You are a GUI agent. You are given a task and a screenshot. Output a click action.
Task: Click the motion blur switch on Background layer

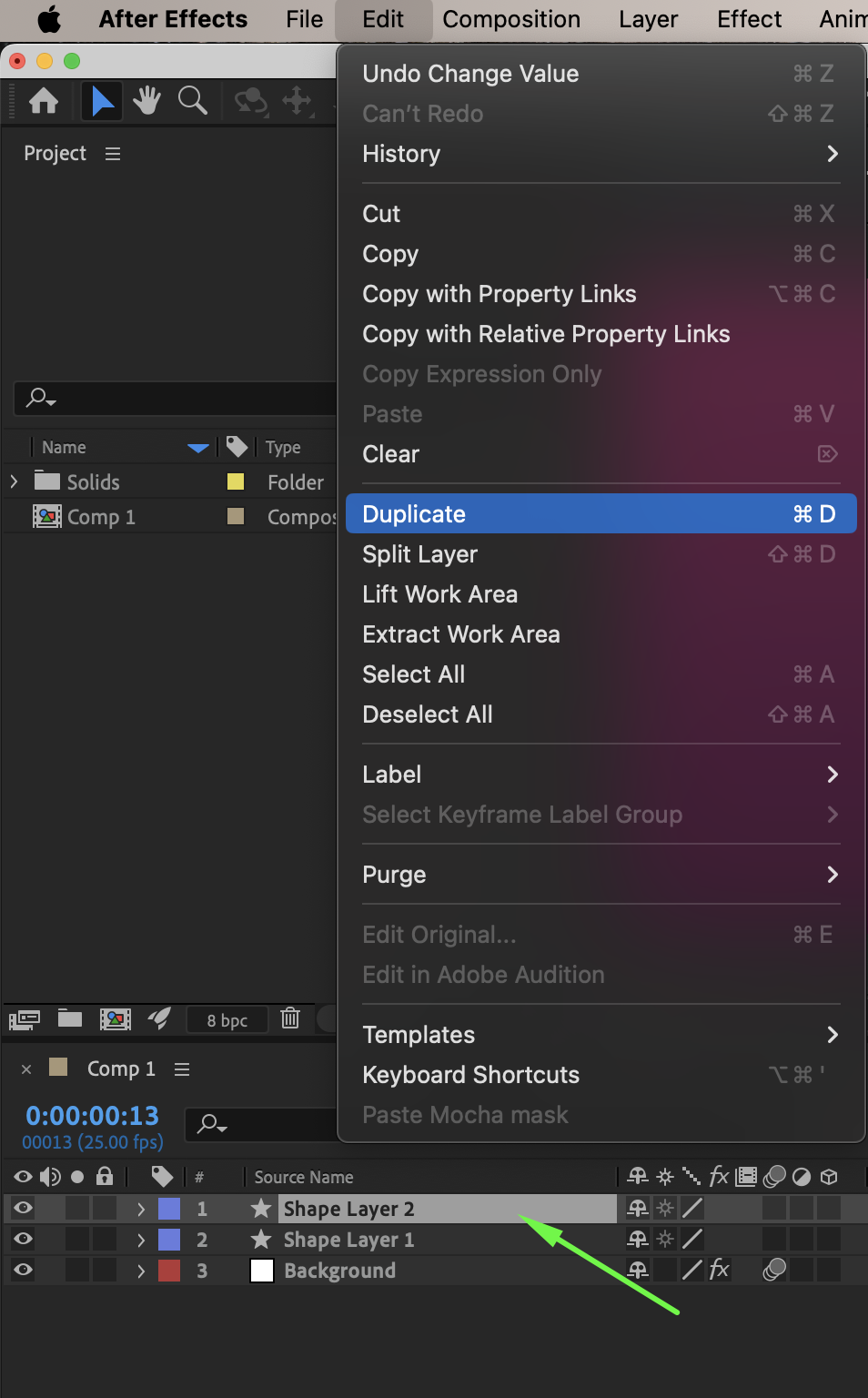pos(774,1270)
